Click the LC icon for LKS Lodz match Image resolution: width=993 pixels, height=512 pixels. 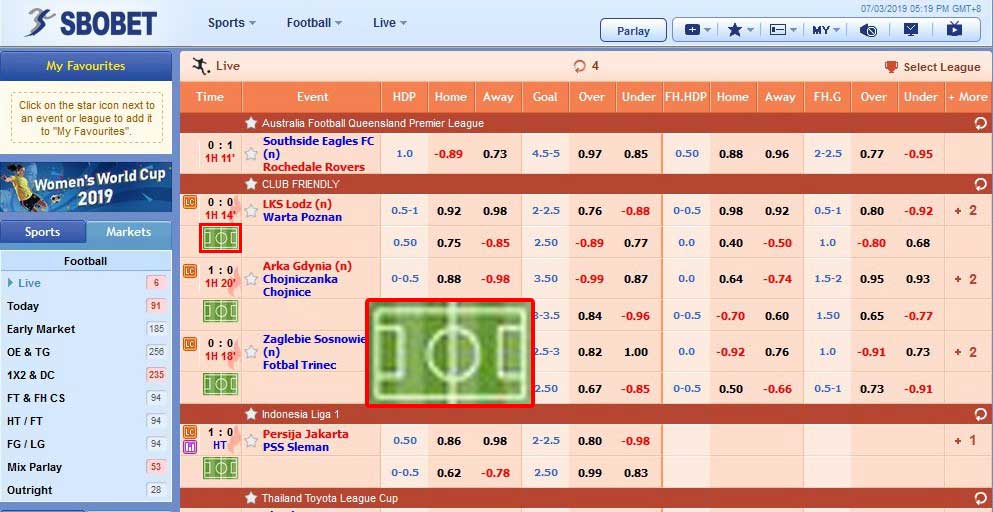[x=189, y=202]
